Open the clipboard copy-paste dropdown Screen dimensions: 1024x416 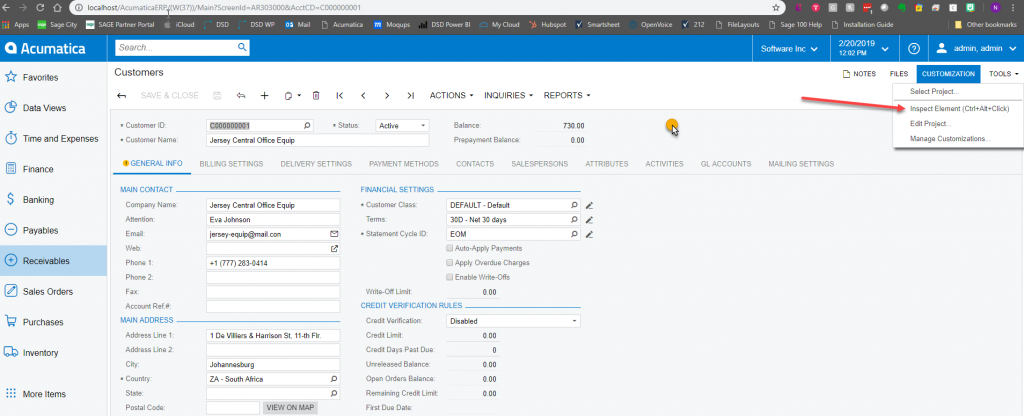(x=293, y=95)
